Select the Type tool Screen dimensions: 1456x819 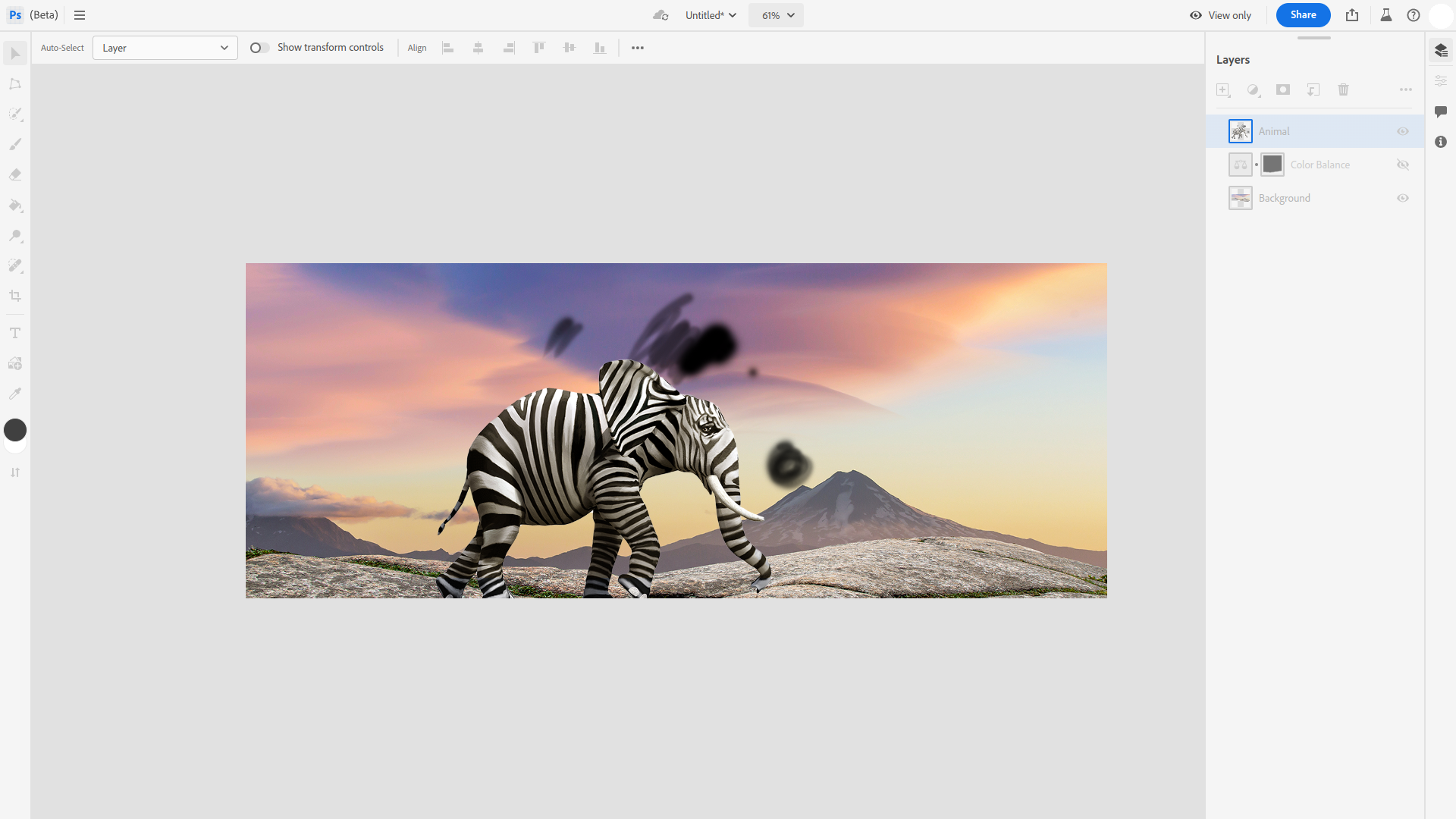tap(15, 333)
